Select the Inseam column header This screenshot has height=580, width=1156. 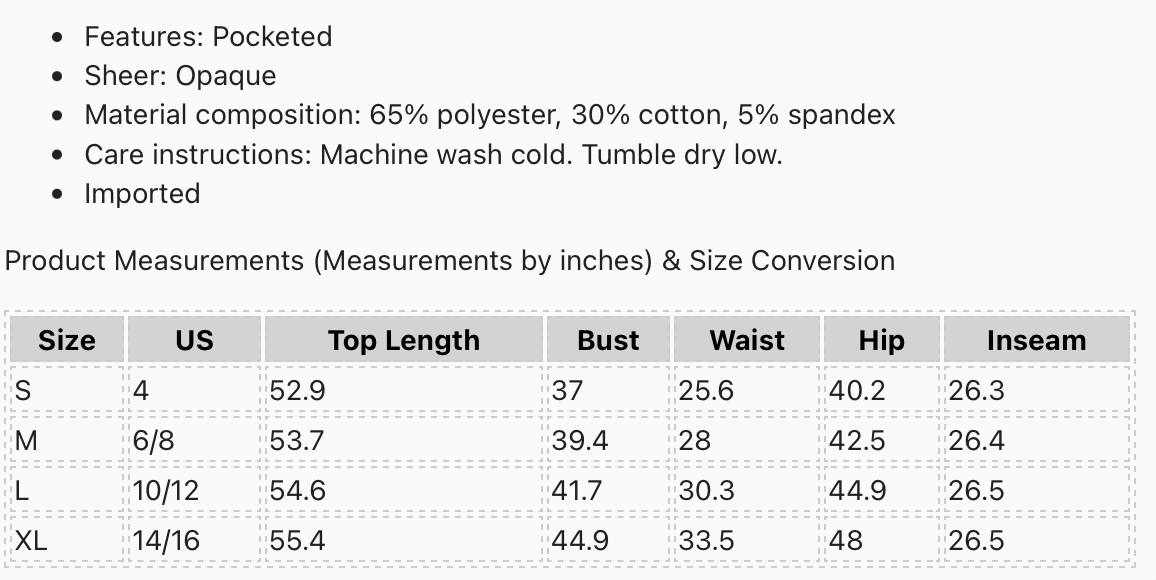pyautogui.click(x=1036, y=340)
